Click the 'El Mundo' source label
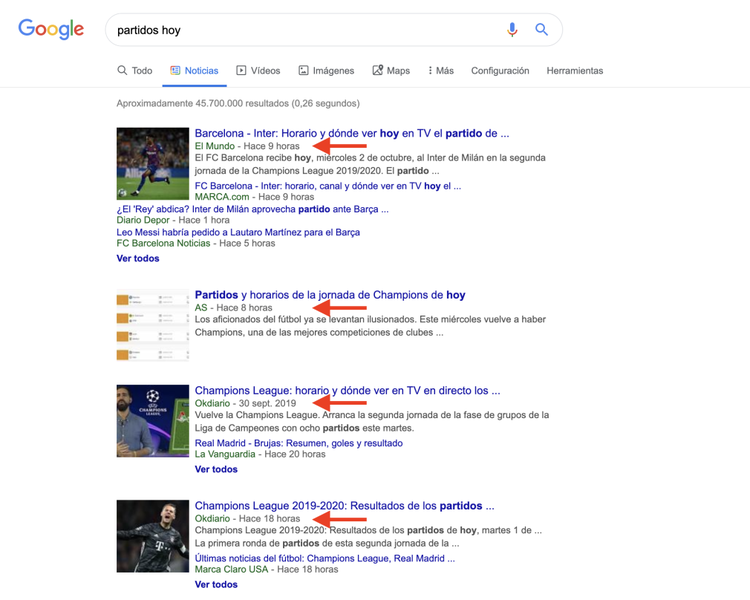Screen dimensions: 750x600 [x=214, y=146]
